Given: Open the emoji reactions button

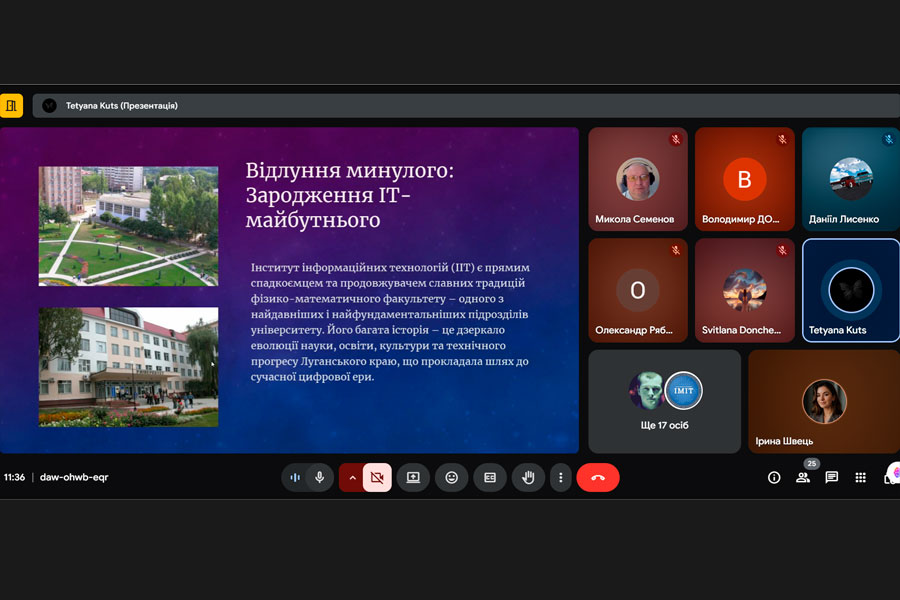Looking at the screenshot, I should tap(452, 477).
